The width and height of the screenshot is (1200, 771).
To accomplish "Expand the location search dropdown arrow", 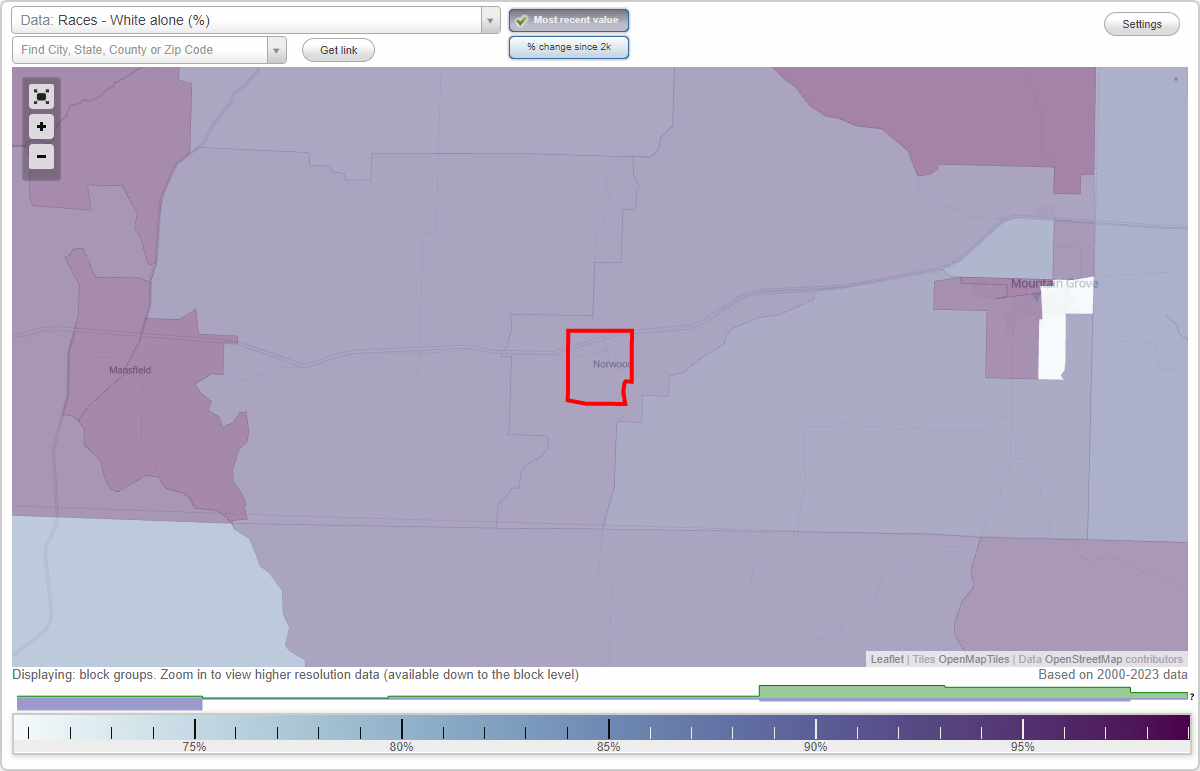I will 277,49.
